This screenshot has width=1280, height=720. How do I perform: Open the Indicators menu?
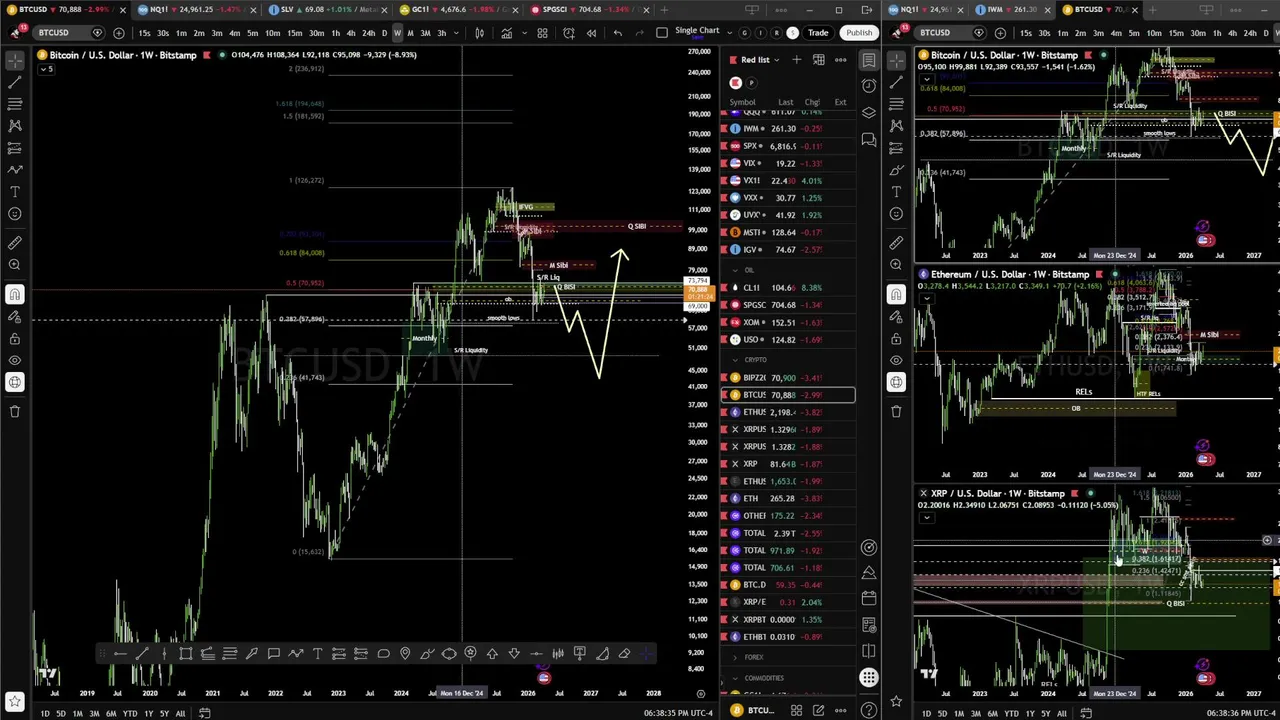(506, 33)
